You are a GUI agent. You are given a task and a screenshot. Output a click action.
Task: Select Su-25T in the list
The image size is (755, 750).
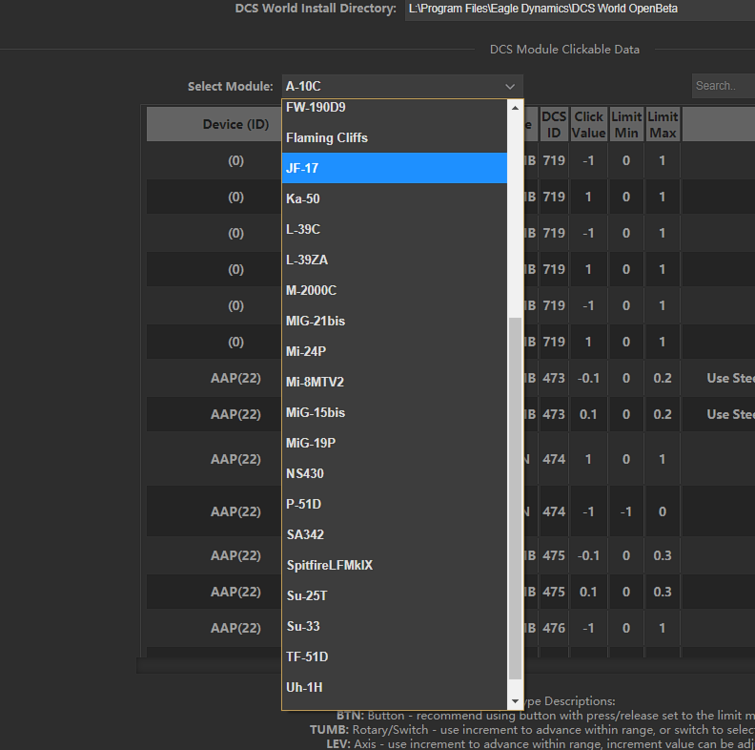(394, 596)
